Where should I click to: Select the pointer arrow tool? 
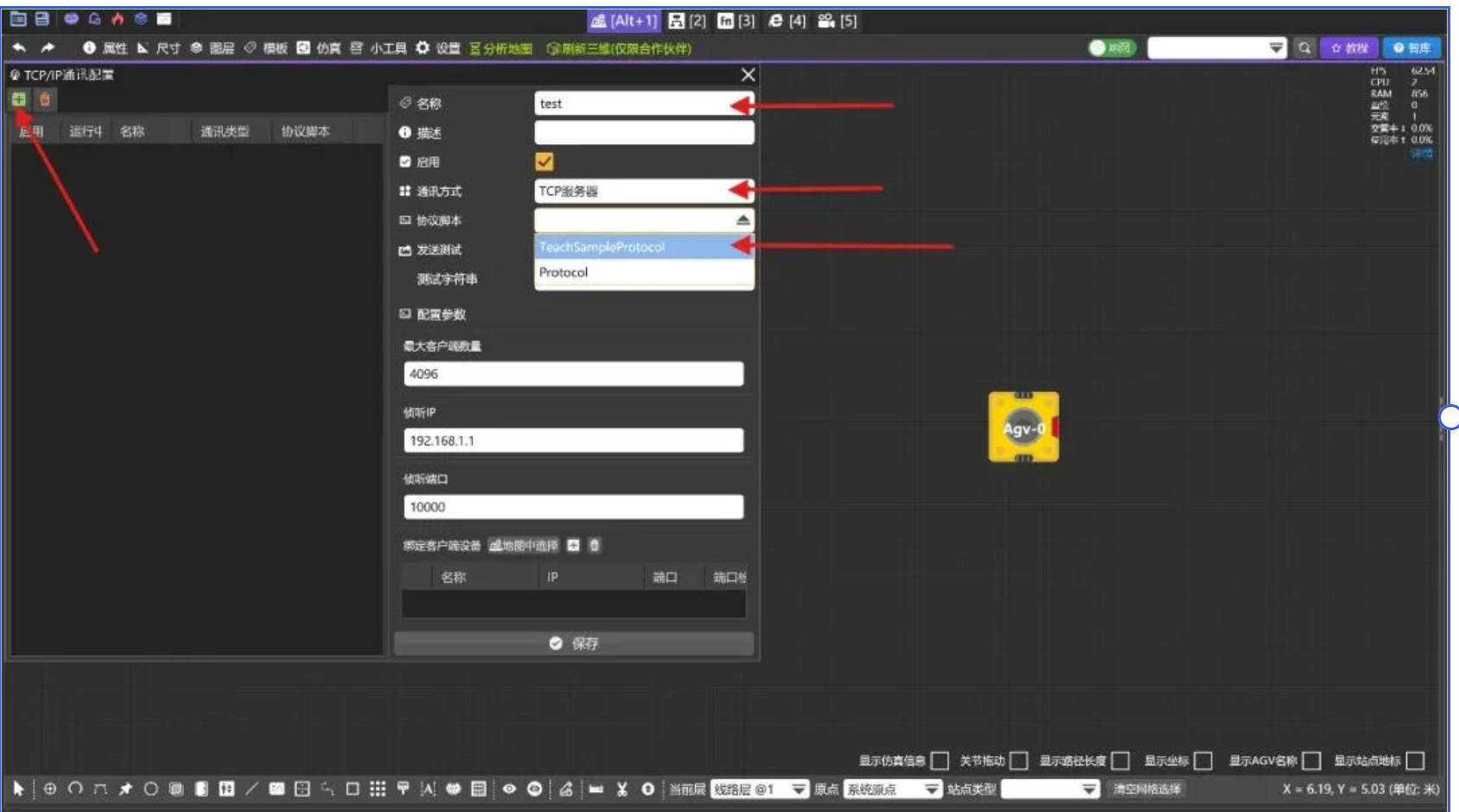(x=18, y=788)
